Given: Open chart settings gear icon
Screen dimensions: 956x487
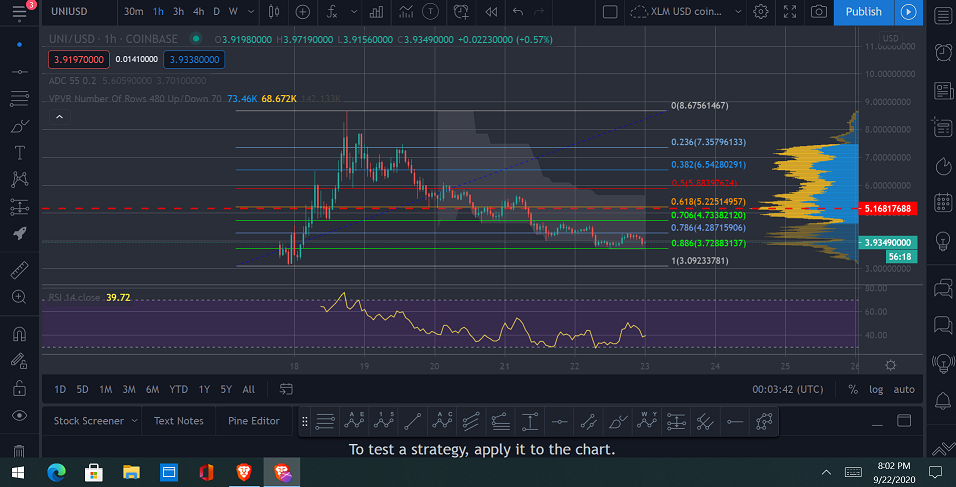Looking at the screenshot, I should tap(760, 12).
